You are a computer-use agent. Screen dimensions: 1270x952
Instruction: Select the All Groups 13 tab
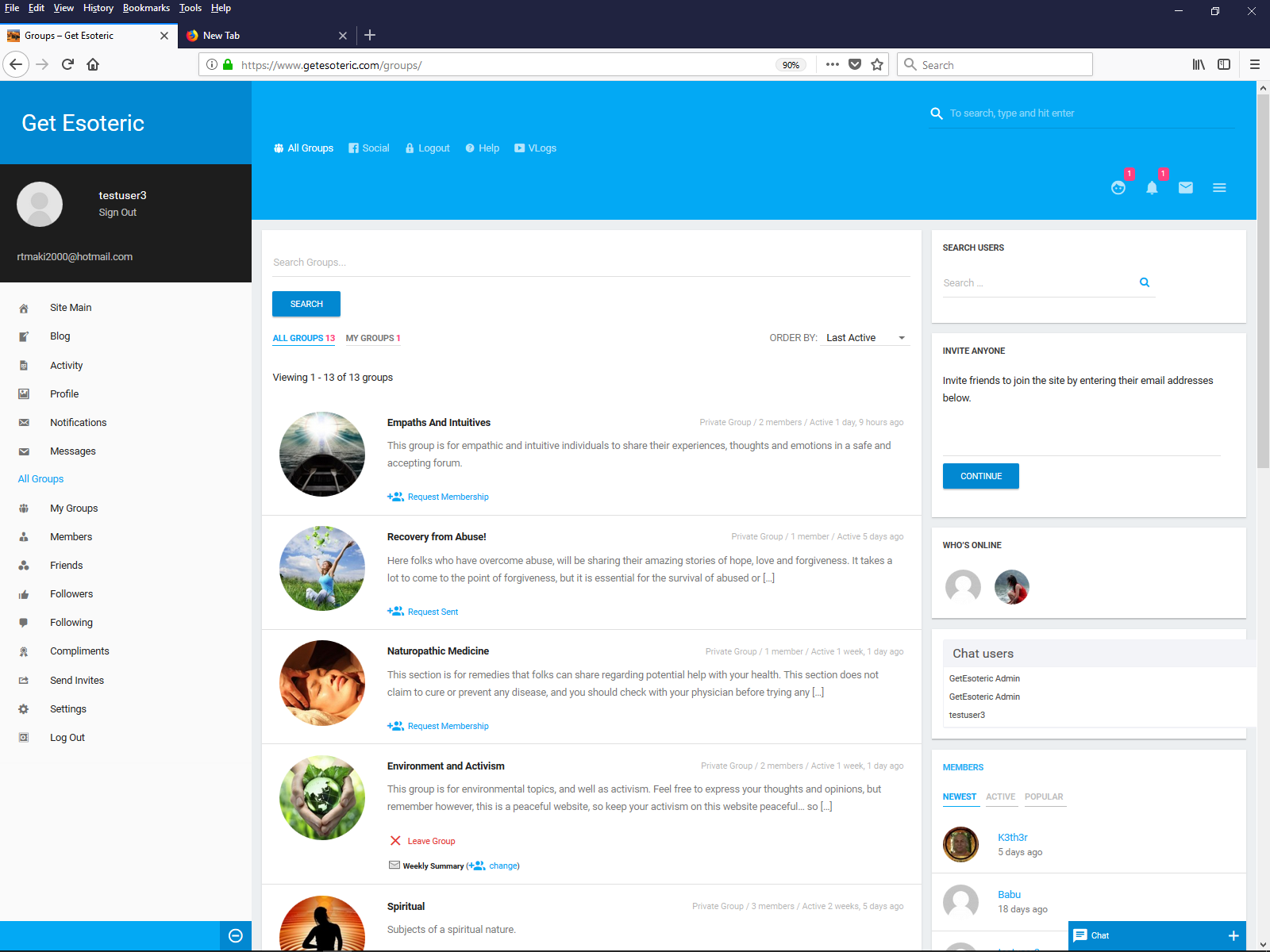(x=304, y=338)
